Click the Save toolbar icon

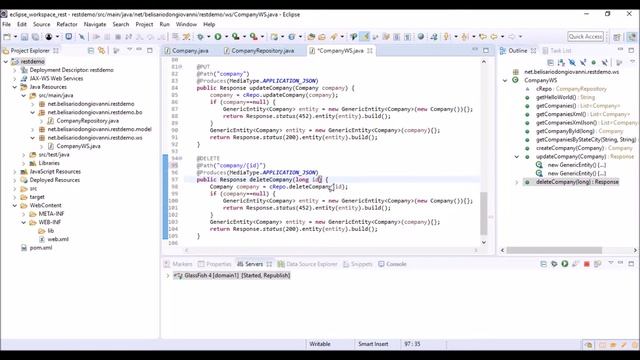click(24, 37)
